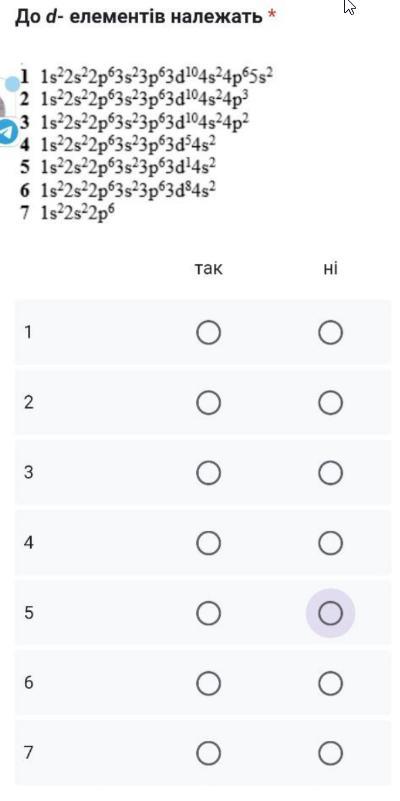Viewport: 400px width, 801px height.
Task: Select 'так' for row 5
Action: point(208,612)
